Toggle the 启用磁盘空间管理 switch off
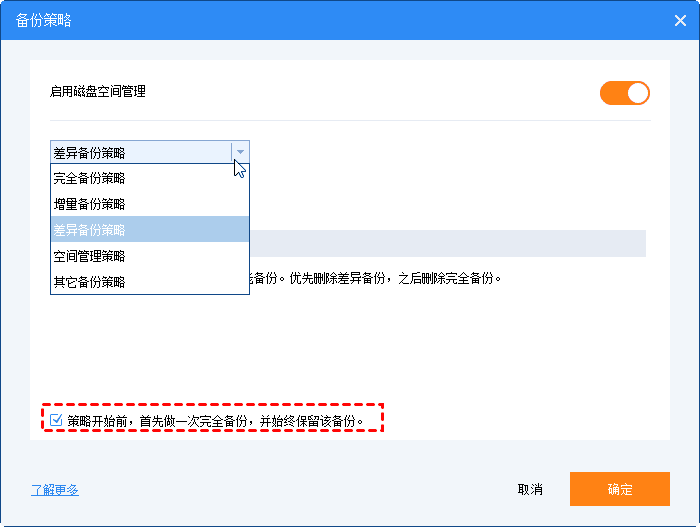Image resolution: width=700 pixels, height=527 pixels. click(625, 93)
